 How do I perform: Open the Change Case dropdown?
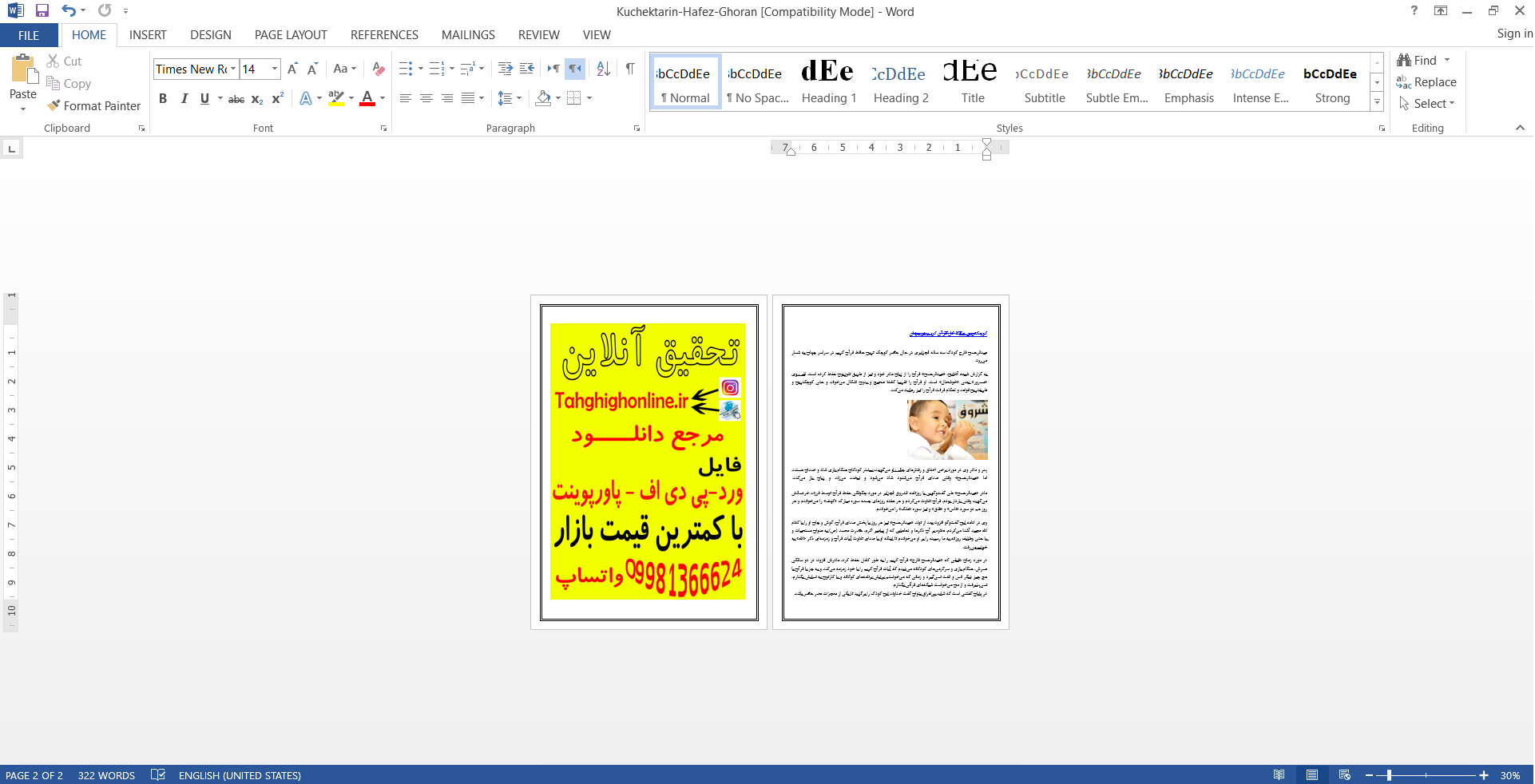tap(345, 69)
